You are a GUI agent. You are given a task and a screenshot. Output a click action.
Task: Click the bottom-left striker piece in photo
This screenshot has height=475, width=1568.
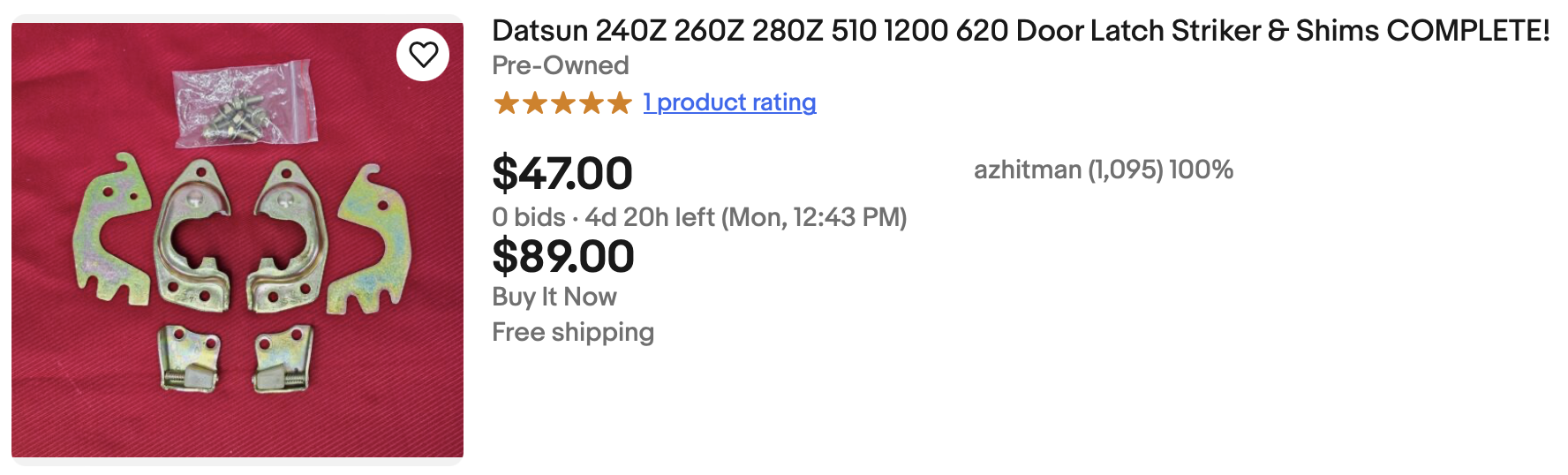[x=189, y=358]
